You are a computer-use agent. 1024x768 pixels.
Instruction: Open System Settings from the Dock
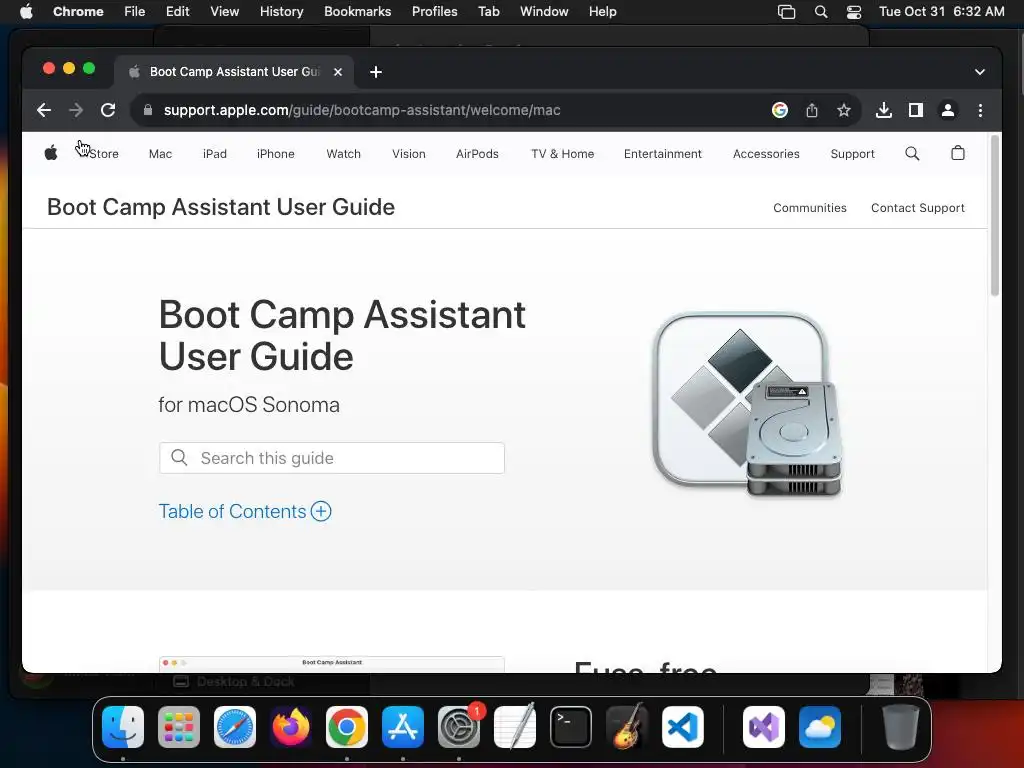point(459,727)
